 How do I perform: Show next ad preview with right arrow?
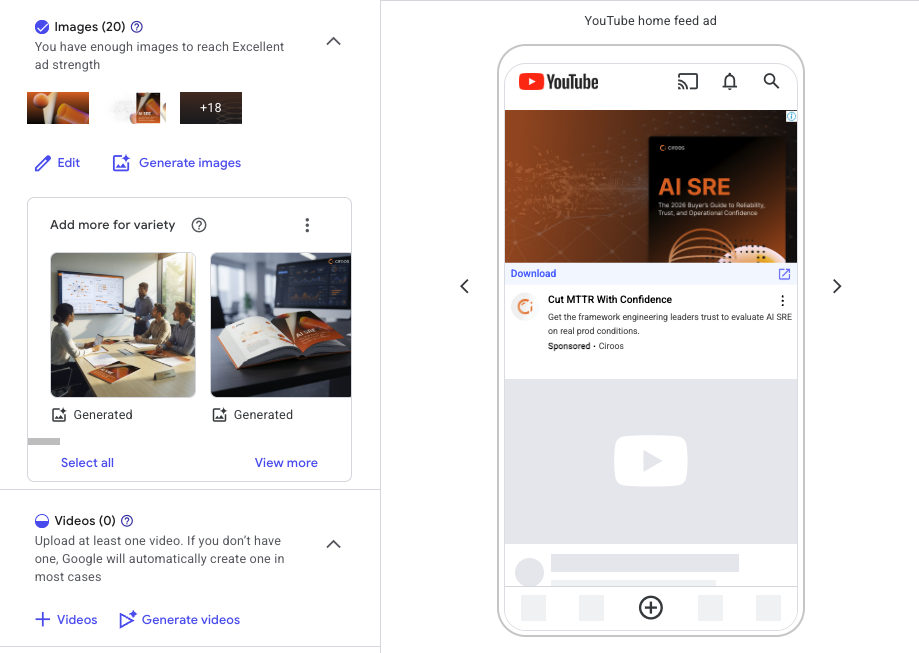[x=837, y=286]
